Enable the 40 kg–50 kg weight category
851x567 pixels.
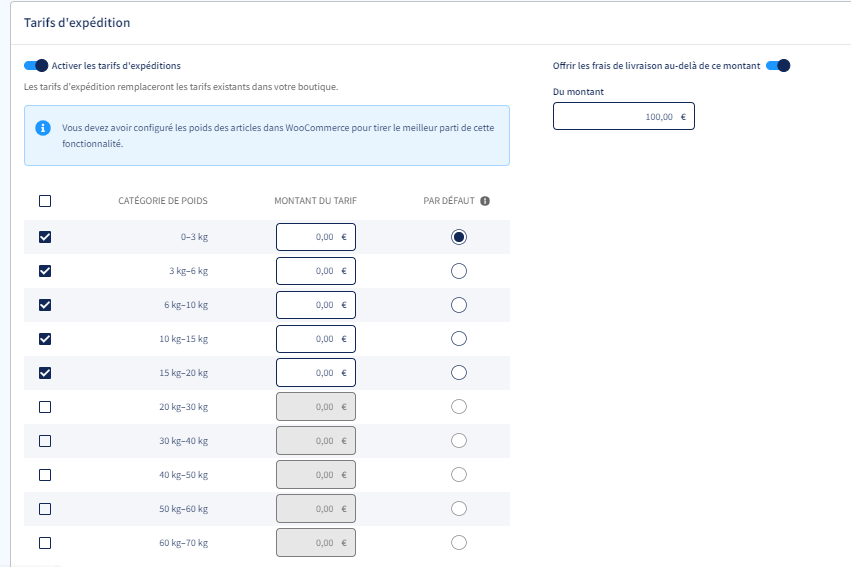(45, 475)
